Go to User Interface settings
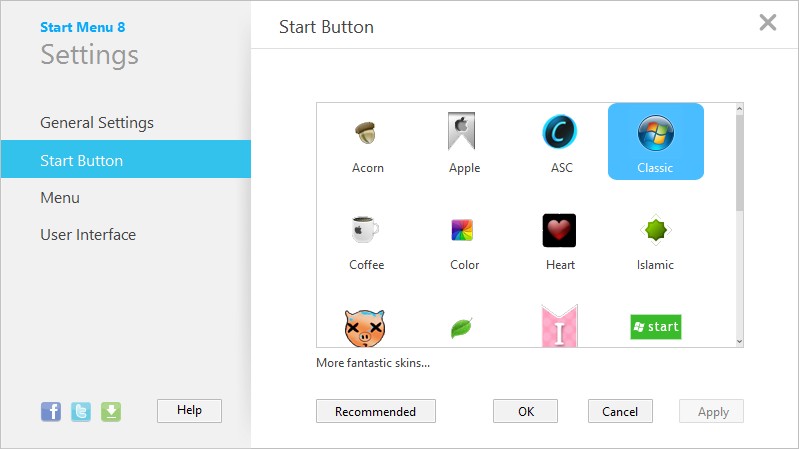The height and width of the screenshot is (449, 799). (x=88, y=235)
